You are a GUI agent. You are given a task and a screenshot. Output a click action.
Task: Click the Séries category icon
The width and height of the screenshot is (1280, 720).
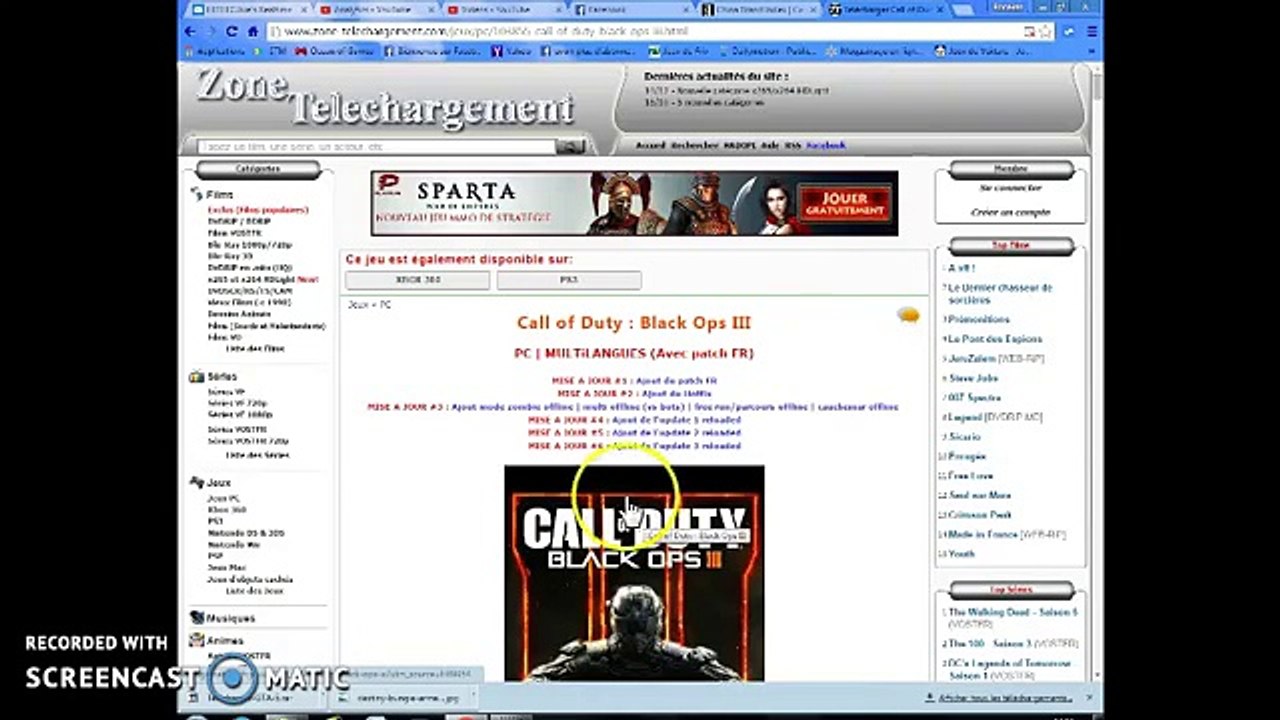196,377
